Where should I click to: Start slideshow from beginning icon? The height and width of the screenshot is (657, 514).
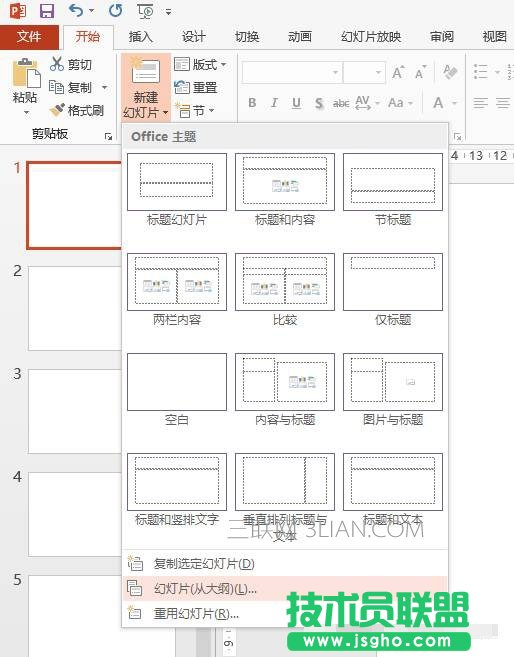(145, 11)
